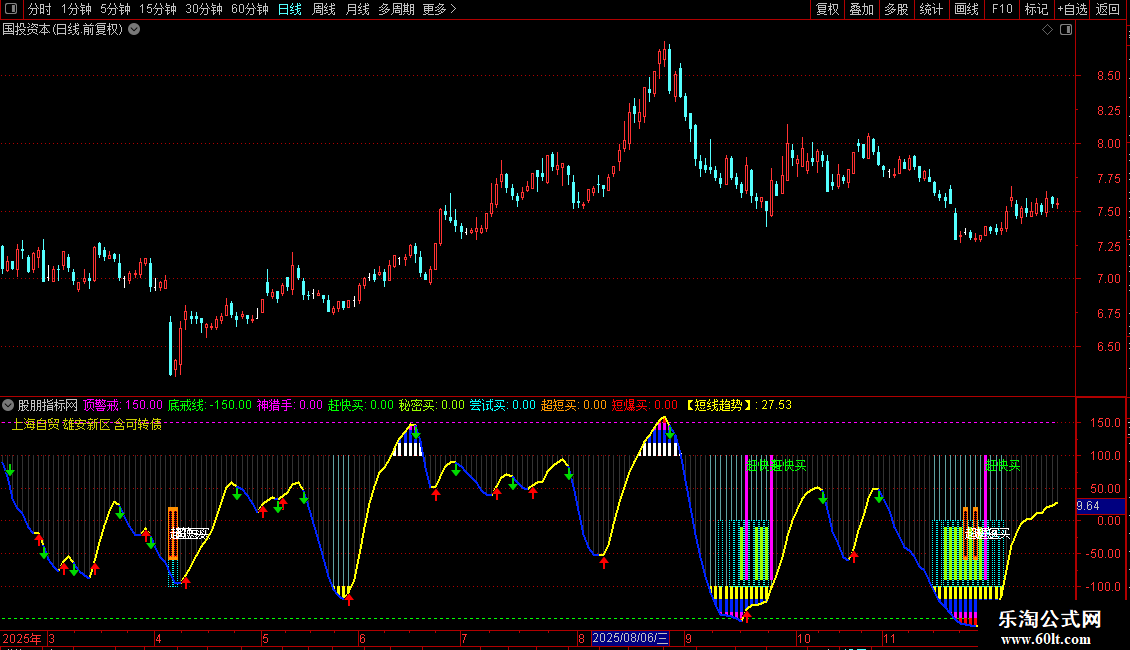The width and height of the screenshot is (1130, 650).
Task: Open the 多周期 multi-period view
Action: [396, 10]
